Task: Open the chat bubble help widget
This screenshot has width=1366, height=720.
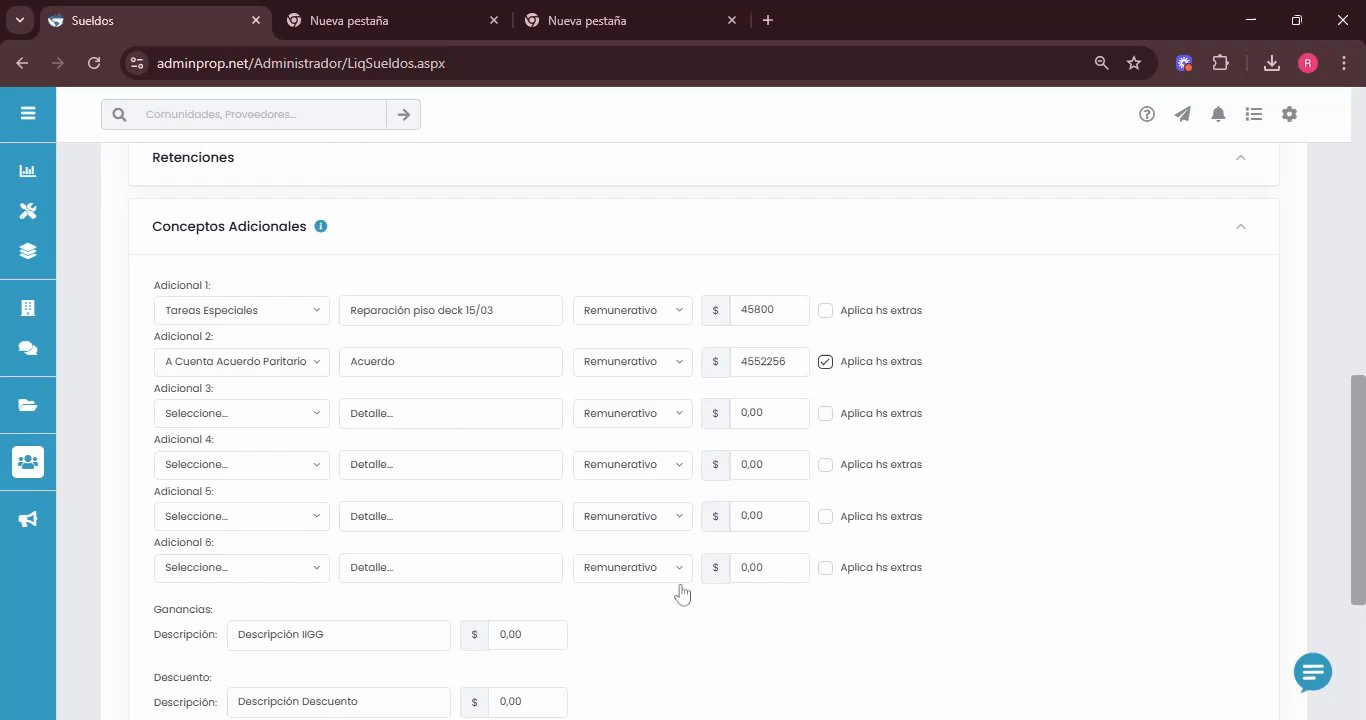Action: [1313, 673]
